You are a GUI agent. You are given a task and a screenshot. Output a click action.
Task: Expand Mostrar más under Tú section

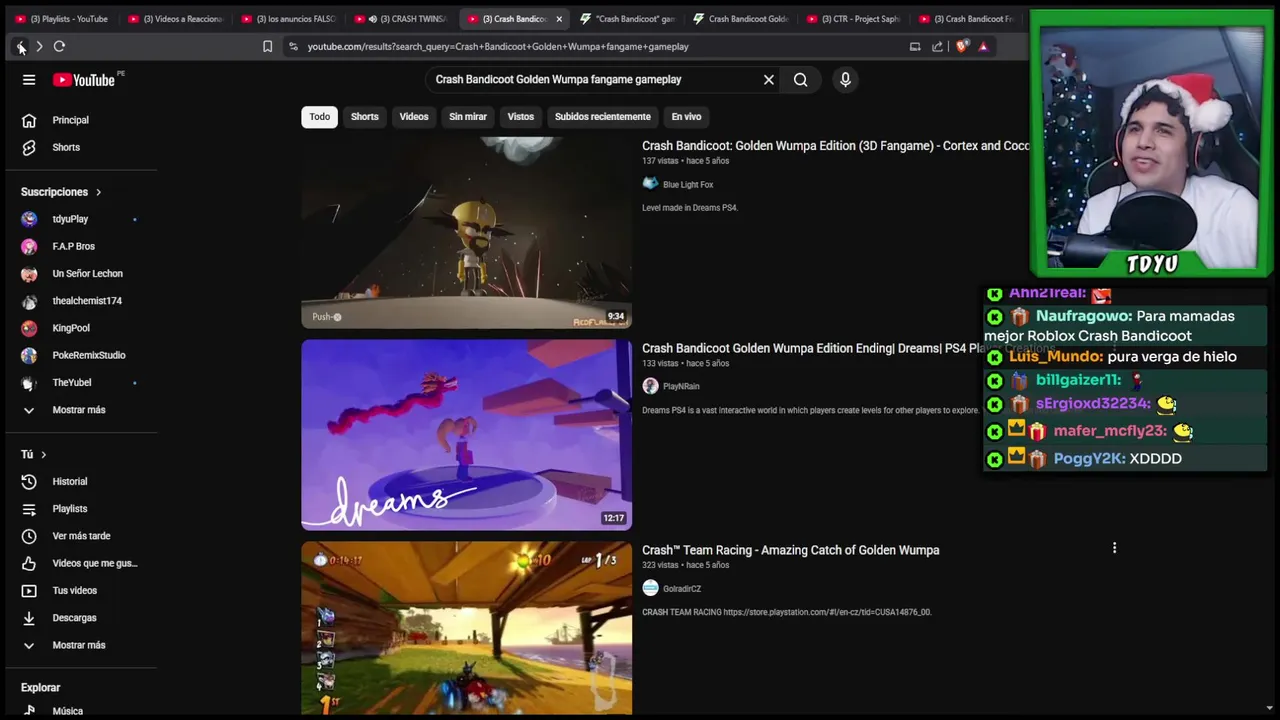pos(80,645)
